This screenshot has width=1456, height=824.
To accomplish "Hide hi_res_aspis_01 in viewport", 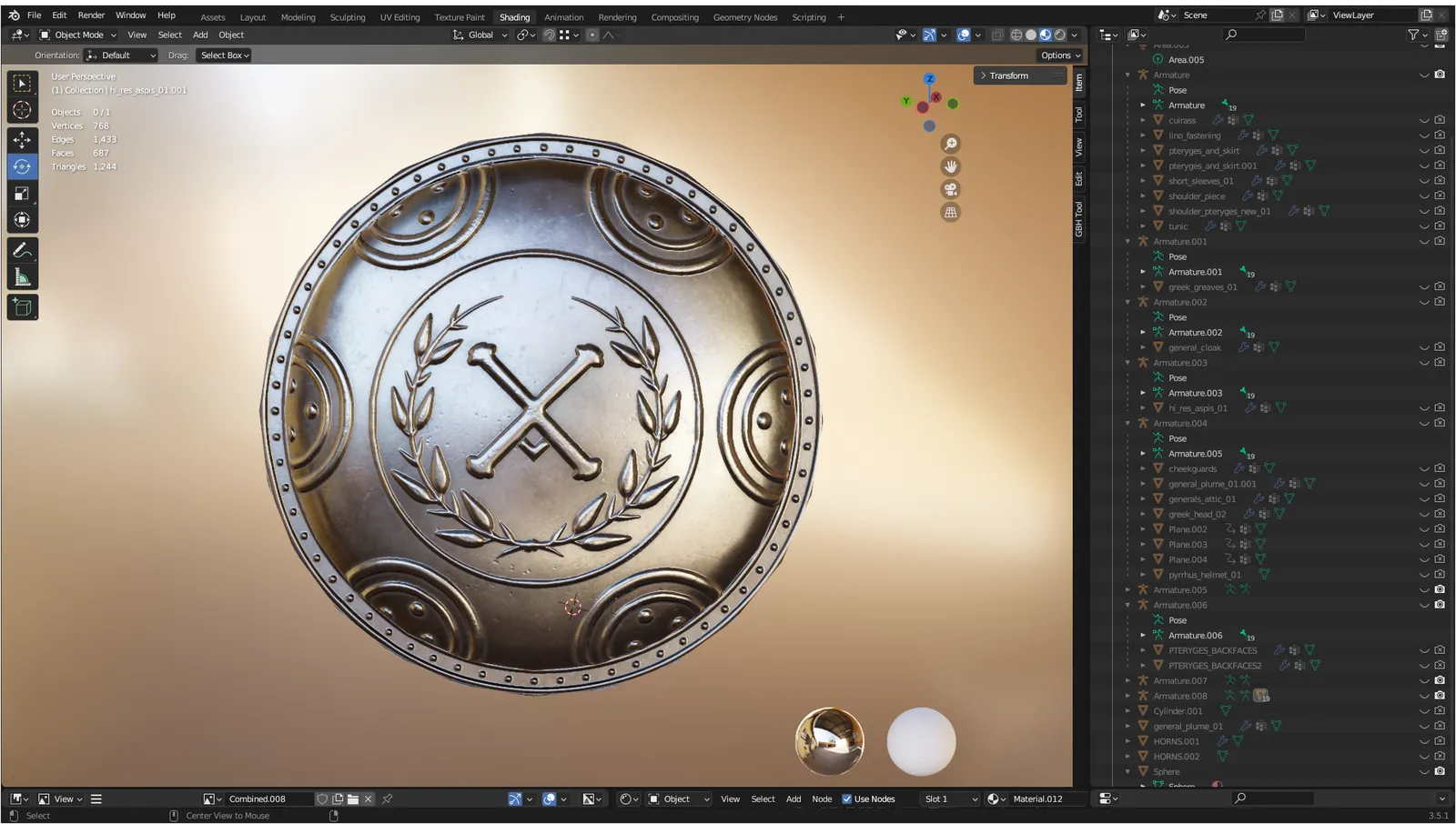I will click(1424, 408).
